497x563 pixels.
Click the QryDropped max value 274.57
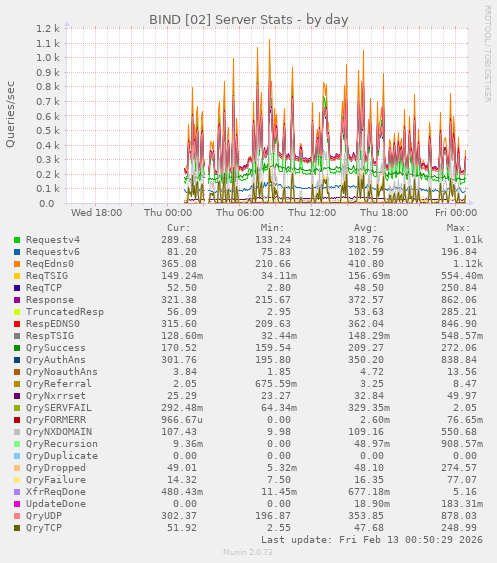tap(459, 468)
